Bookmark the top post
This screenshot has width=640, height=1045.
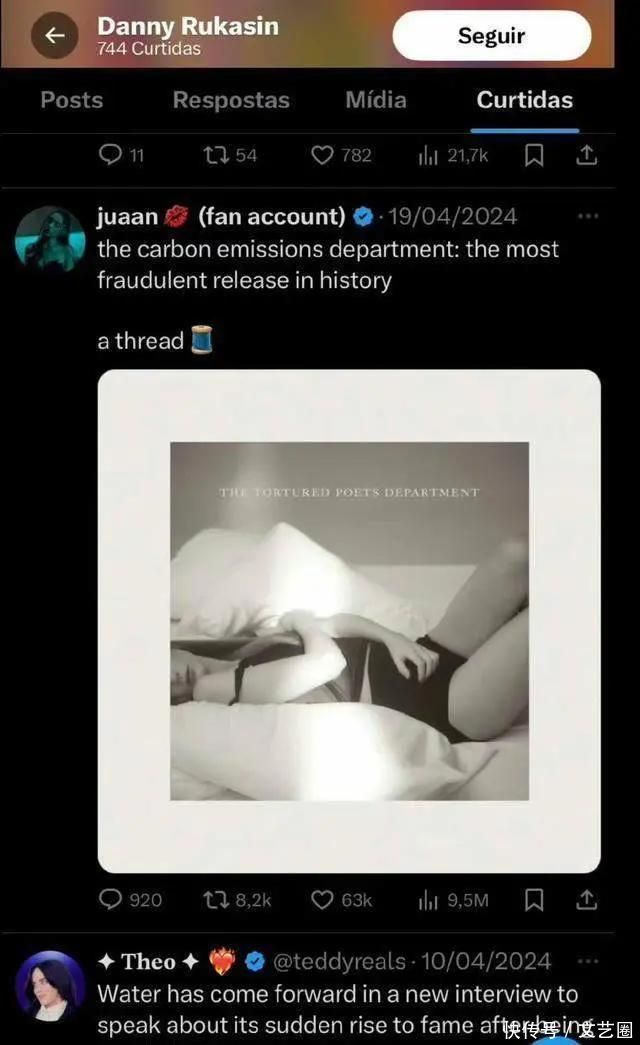click(534, 155)
